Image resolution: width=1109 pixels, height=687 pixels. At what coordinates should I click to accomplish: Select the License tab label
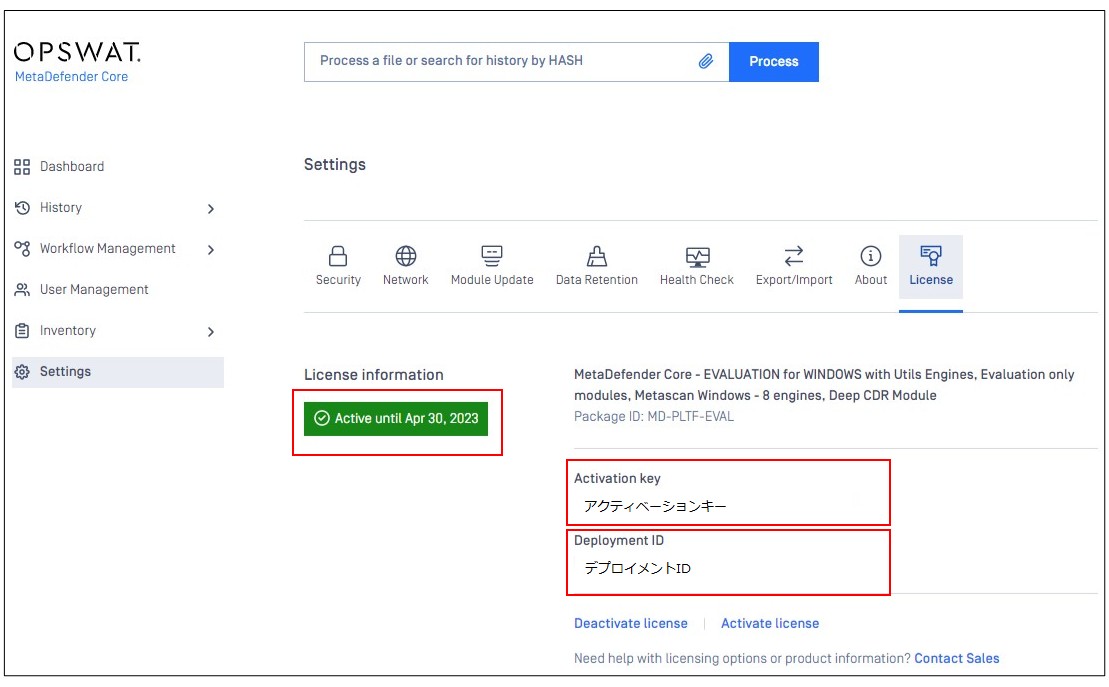click(x=931, y=280)
